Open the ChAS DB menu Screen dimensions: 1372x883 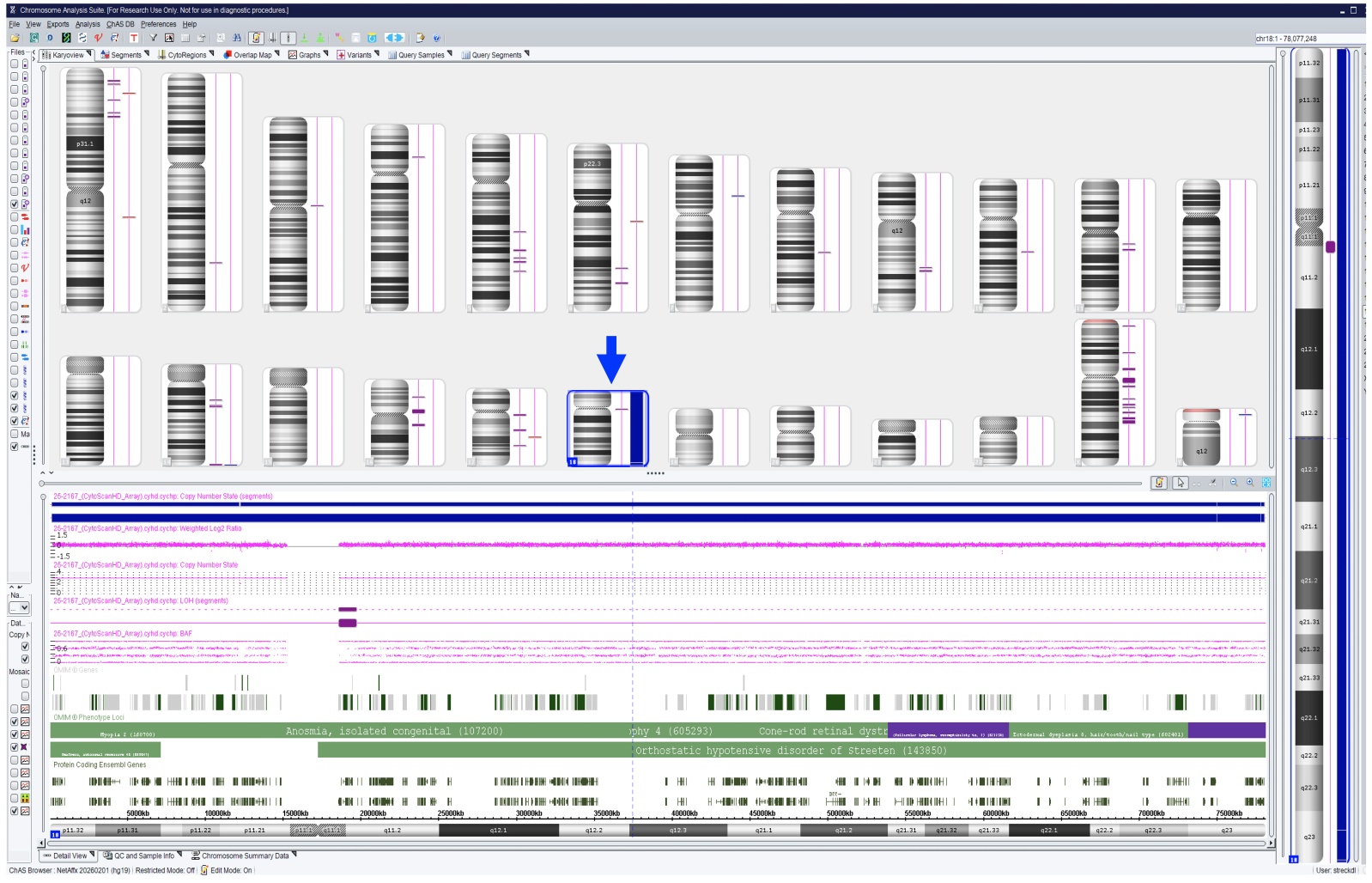[x=120, y=24]
